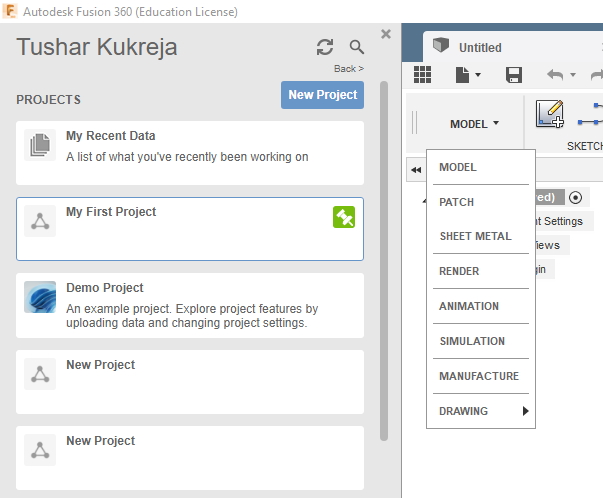
Task: Choose PATCH from the workspace menu
Action: 457,202
